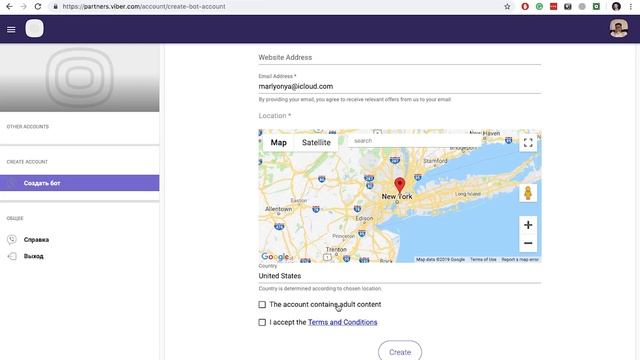Click the browser forward arrow
The height and width of the screenshot is (360, 640).
pyautogui.click(x=23, y=7)
